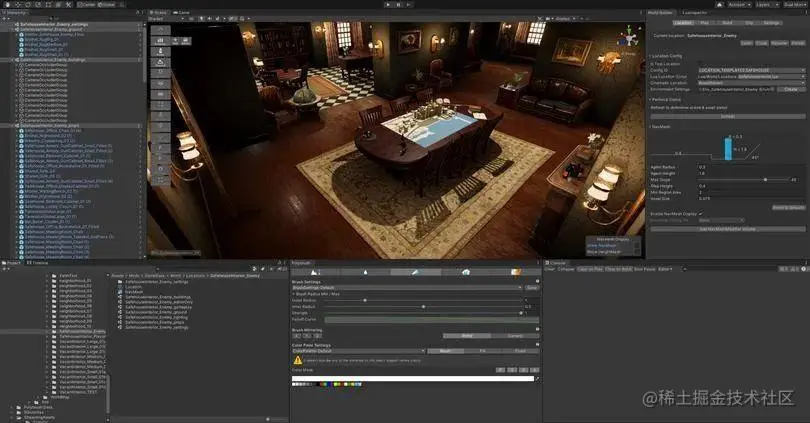Screen dimensions: 810x423
Task: Toggle Is Test Location checkbox
Action: pos(700,64)
